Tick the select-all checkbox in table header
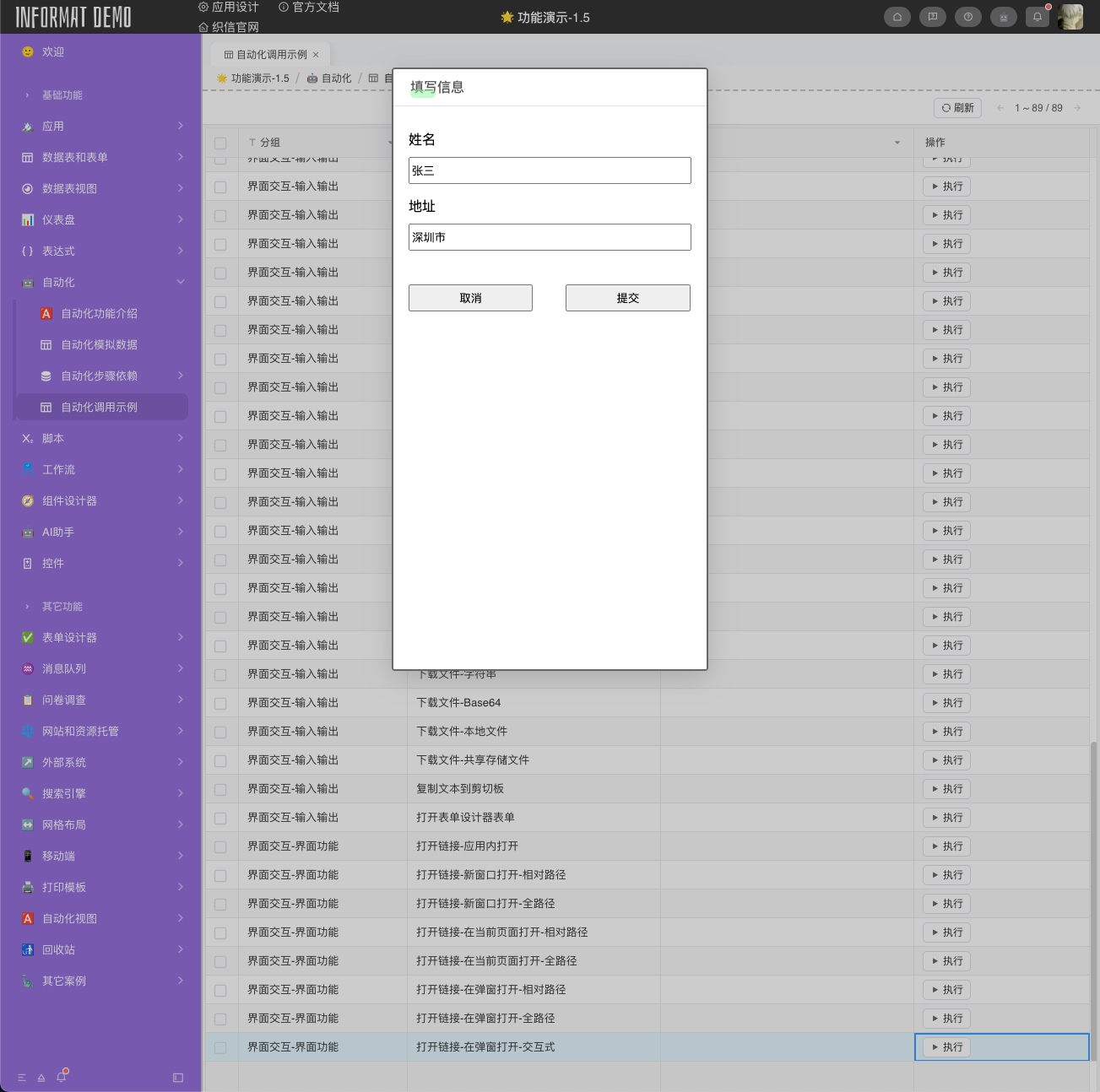Viewport: 1100px width, 1092px height. click(220, 143)
